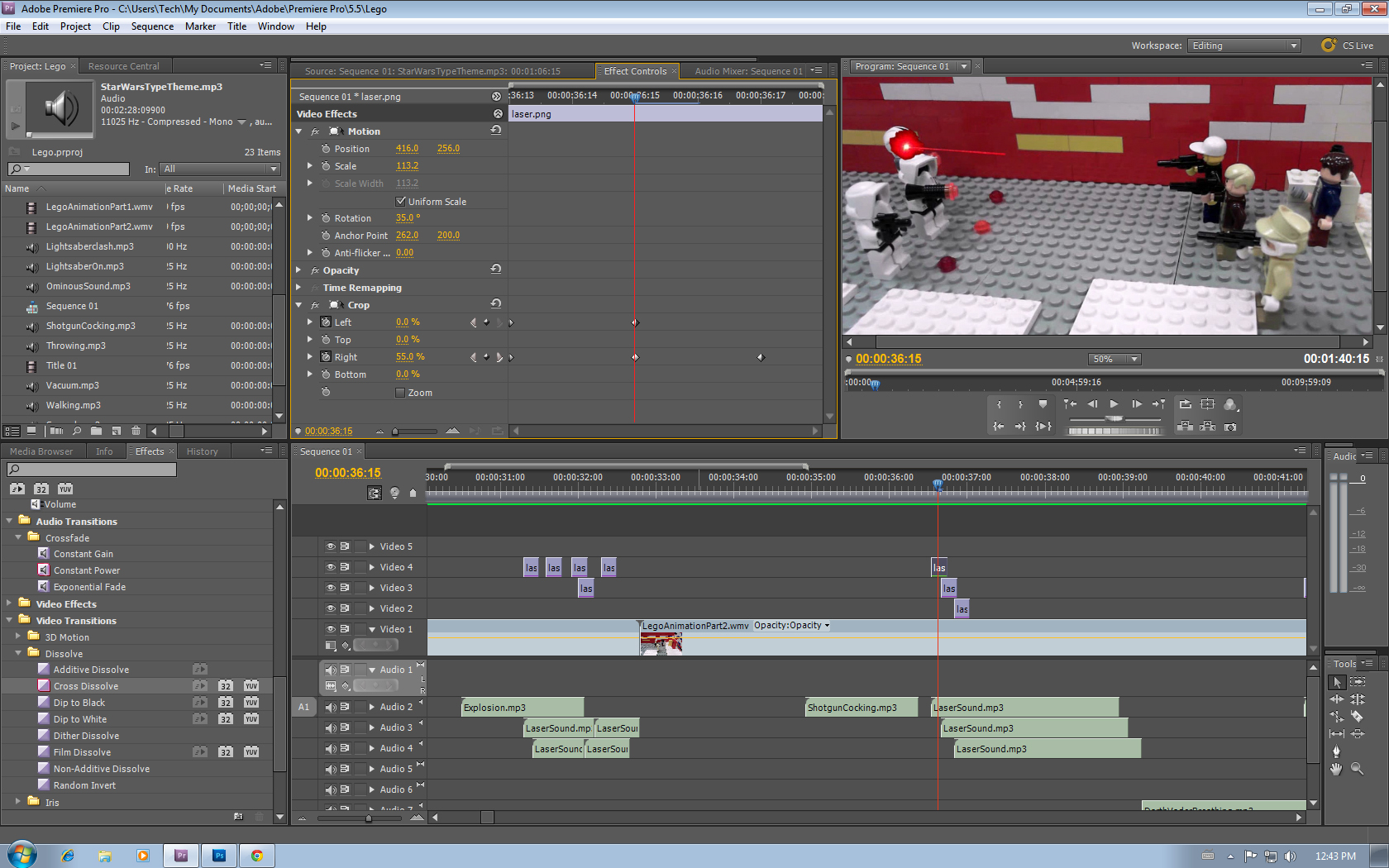Open the Workspace Editing dropdown
Screen dimensions: 1389x868
pyautogui.click(x=1243, y=45)
